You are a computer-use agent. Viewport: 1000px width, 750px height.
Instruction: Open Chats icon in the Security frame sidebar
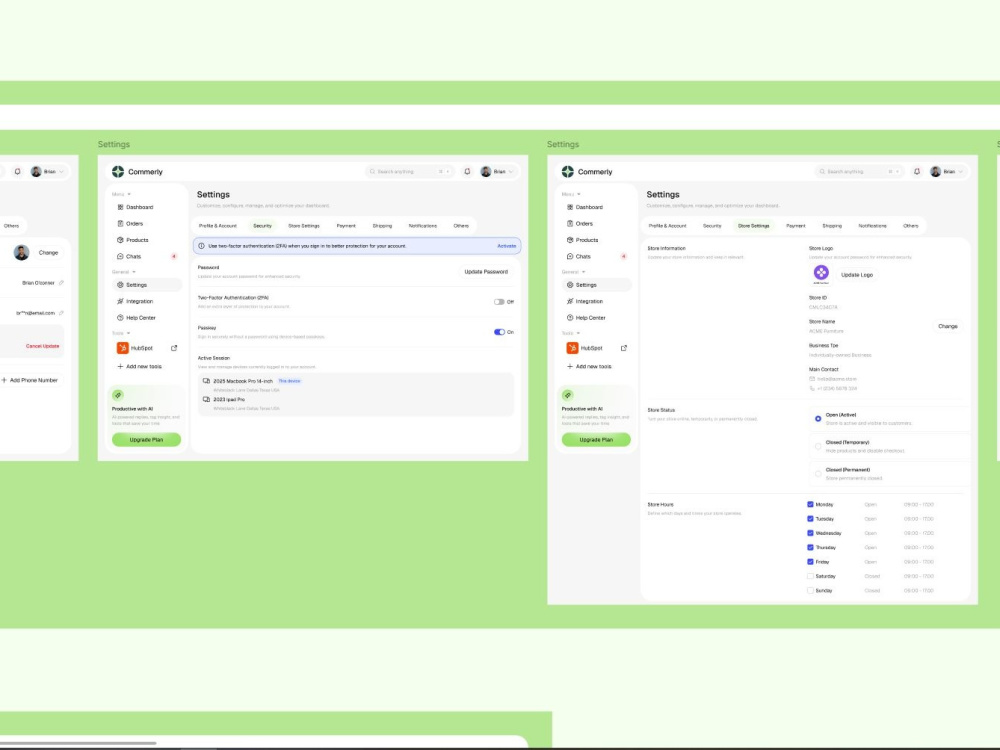click(121, 256)
